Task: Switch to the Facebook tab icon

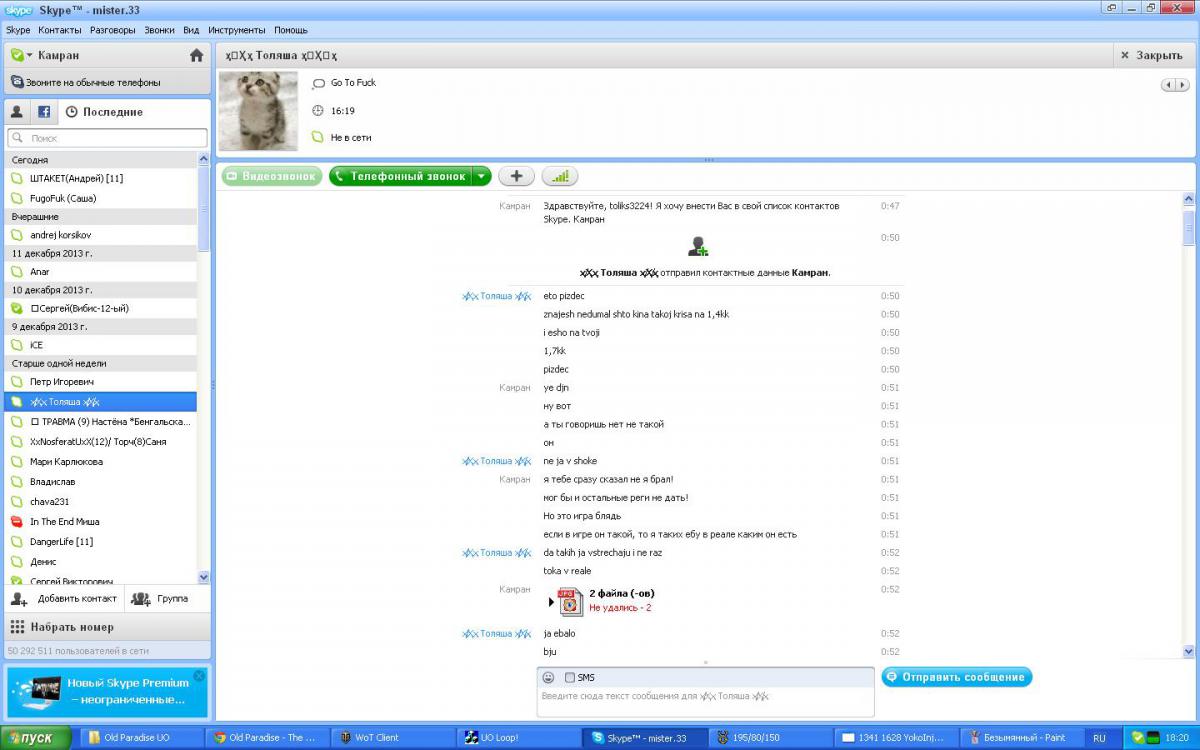Action: [x=44, y=112]
